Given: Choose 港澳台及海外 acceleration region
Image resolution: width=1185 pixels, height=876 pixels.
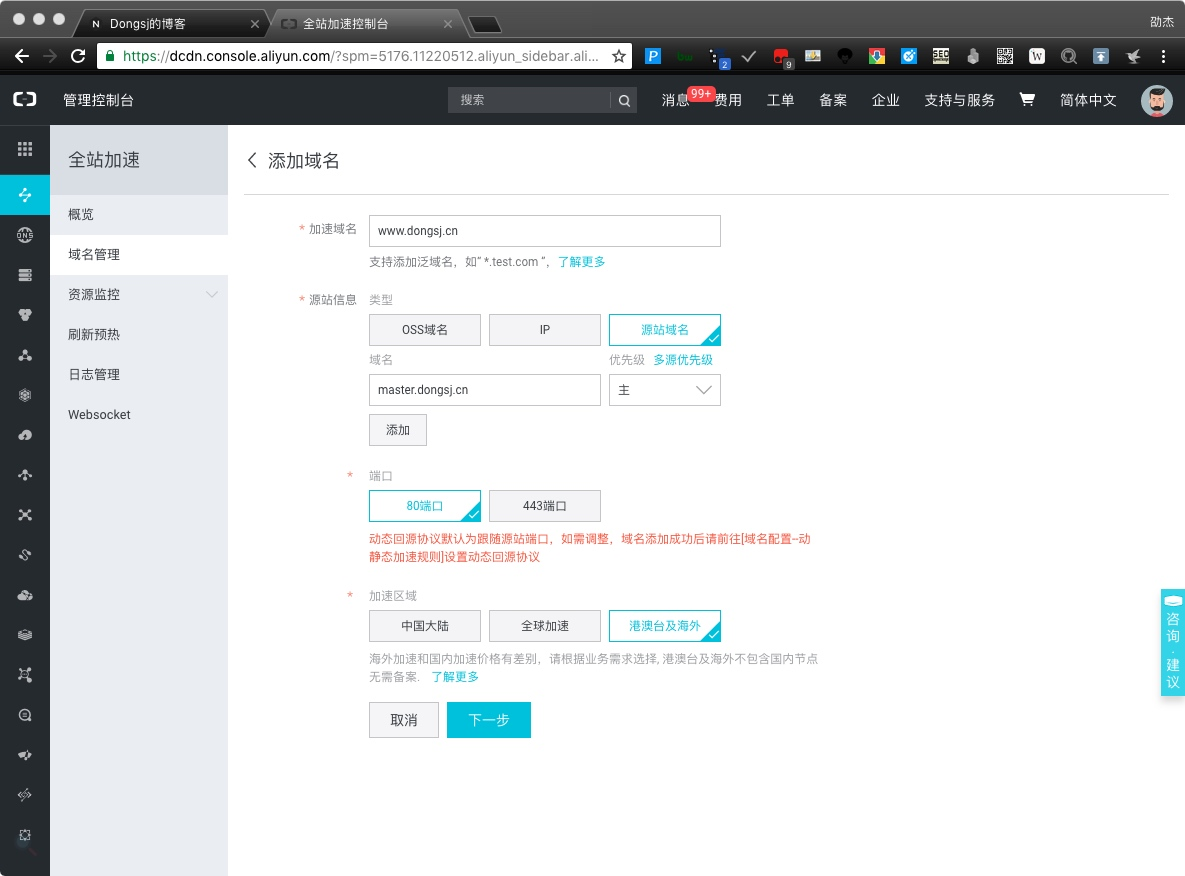Looking at the screenshot, I should (x=665, y=626).
